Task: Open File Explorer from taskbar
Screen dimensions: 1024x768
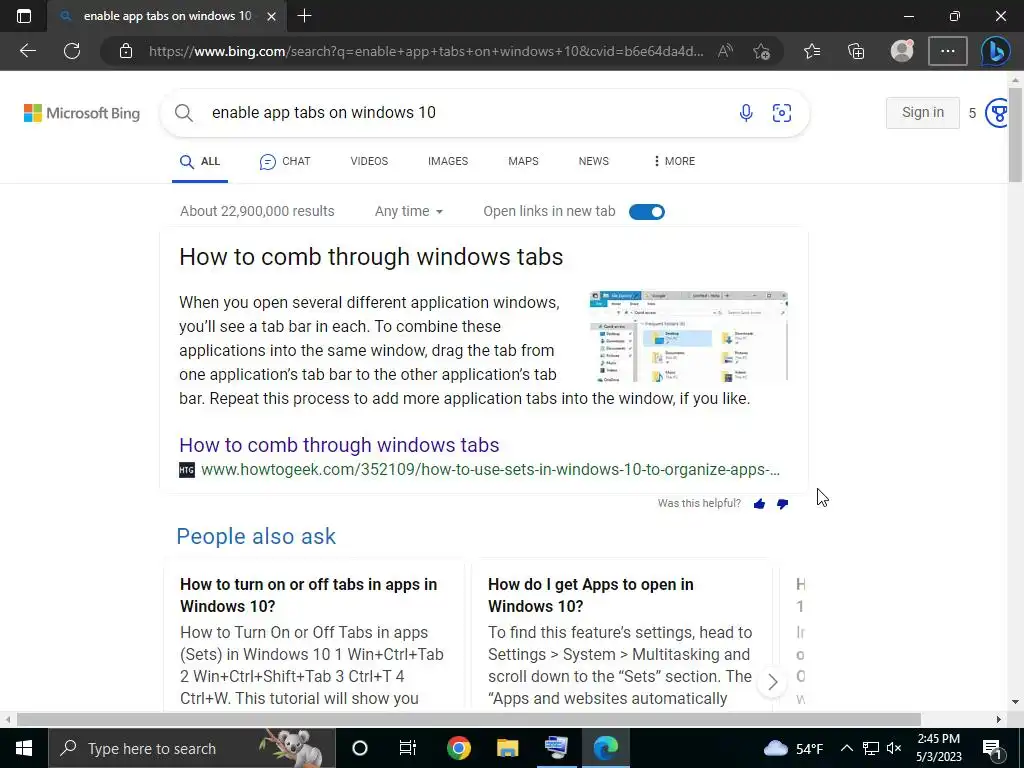Action: 507,748
